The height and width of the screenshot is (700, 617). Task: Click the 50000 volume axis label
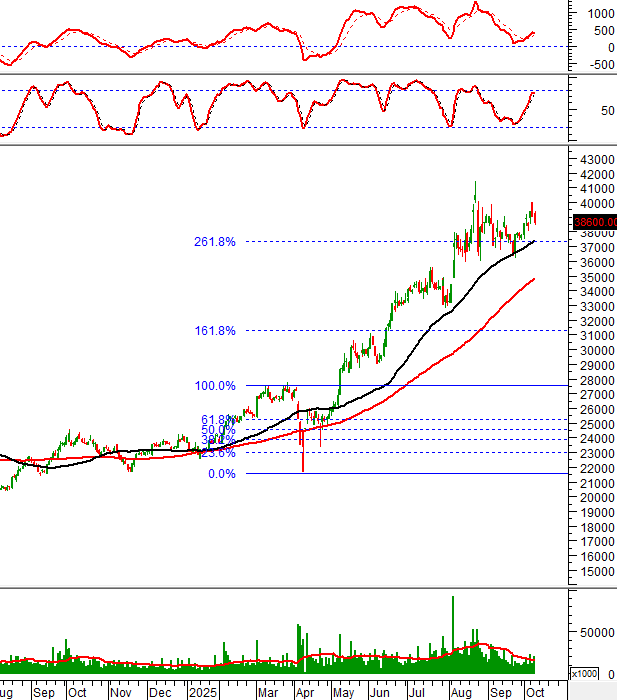tap(594, 632)
